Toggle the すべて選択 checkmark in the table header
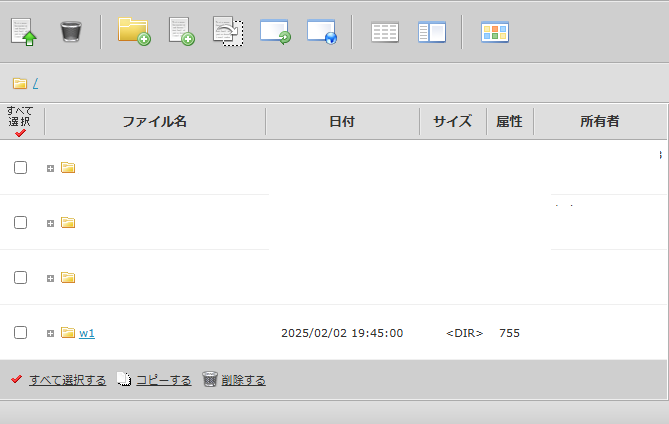669x424 pixels. point(20,133)
